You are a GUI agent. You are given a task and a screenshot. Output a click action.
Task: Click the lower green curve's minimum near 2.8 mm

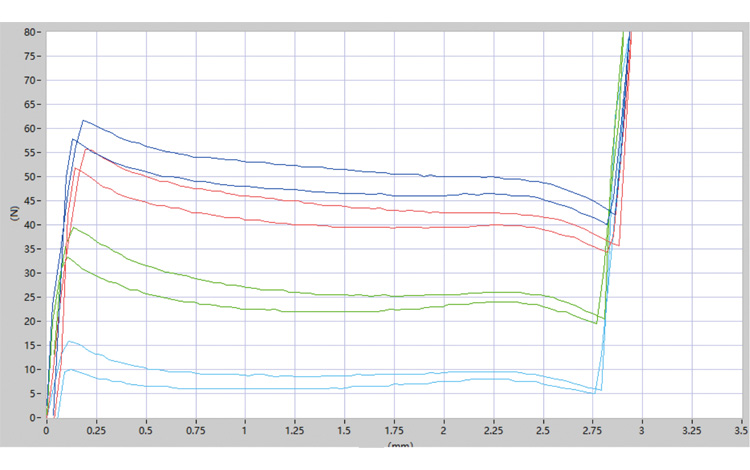point(596,323)
